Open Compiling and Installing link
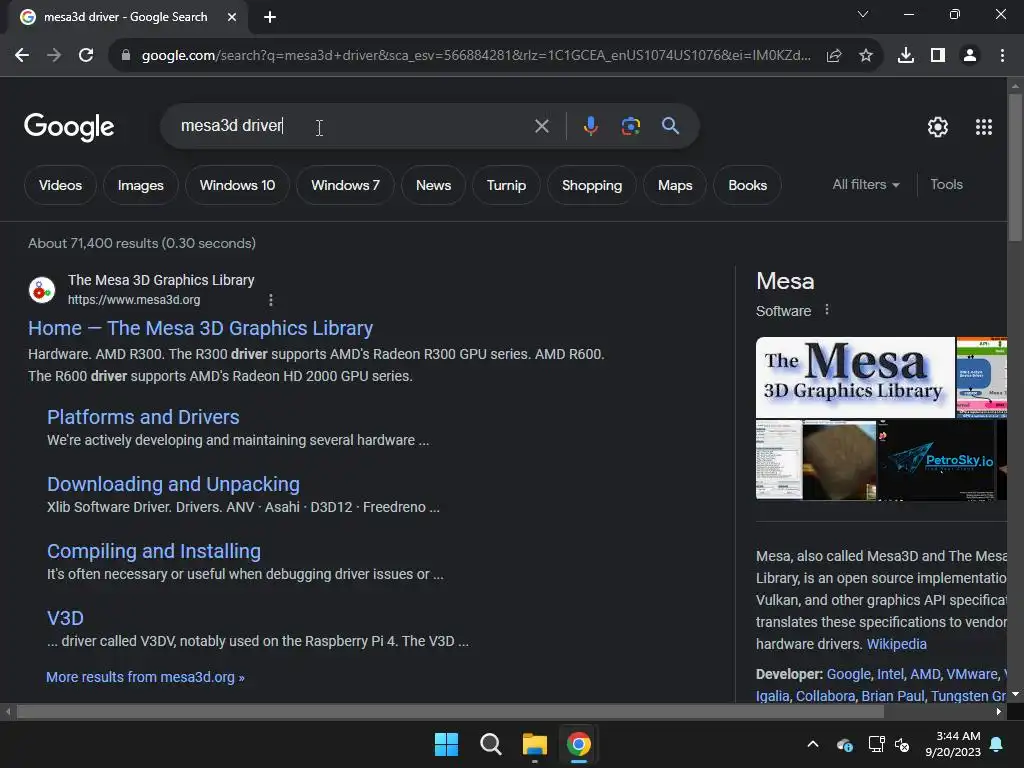This screenshot has height=768, width=1024. [153, 551]
